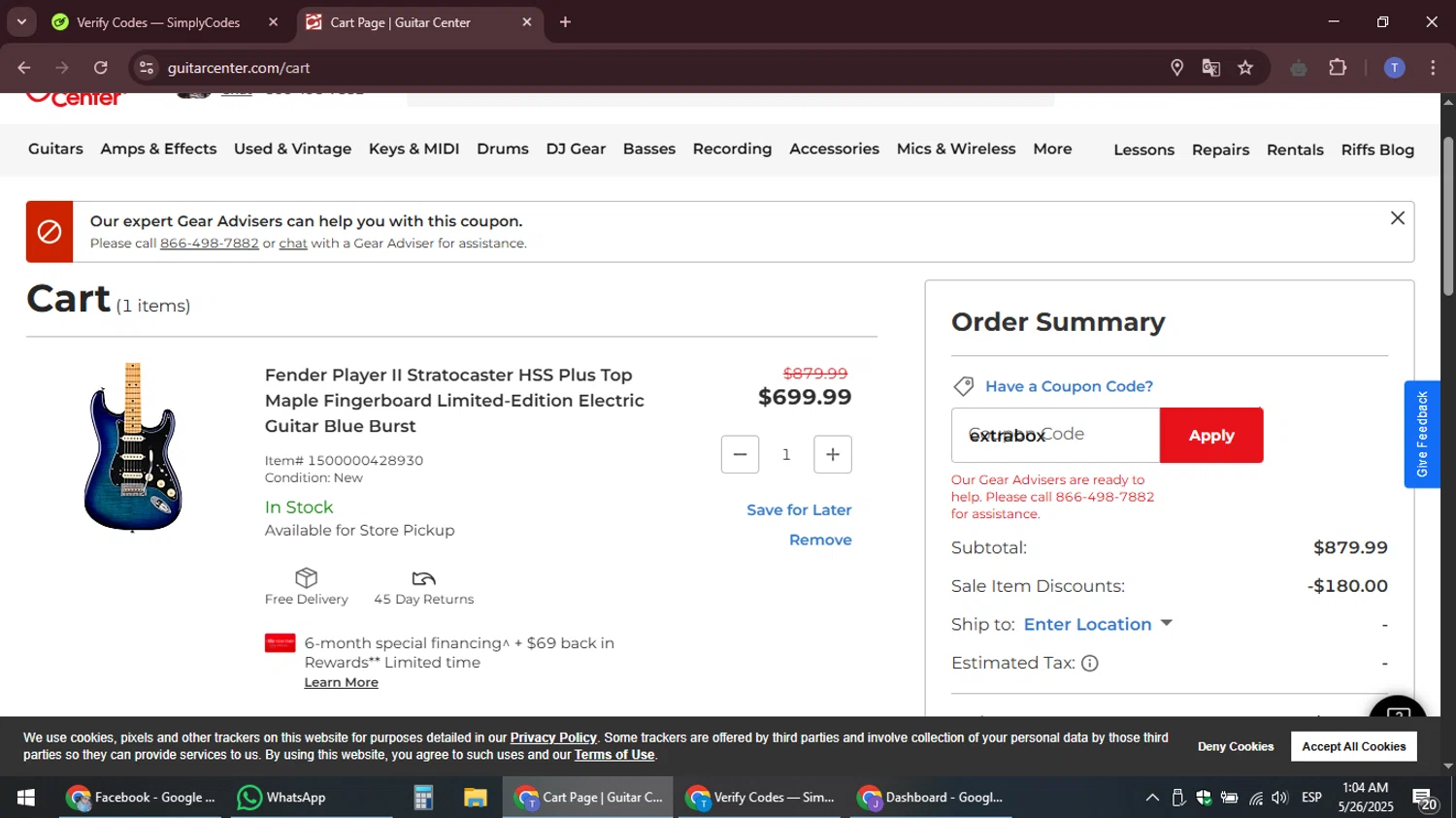Open the Accessories menu
Image resolution: width=1456 pixels, height=818 pixels.
834,148
